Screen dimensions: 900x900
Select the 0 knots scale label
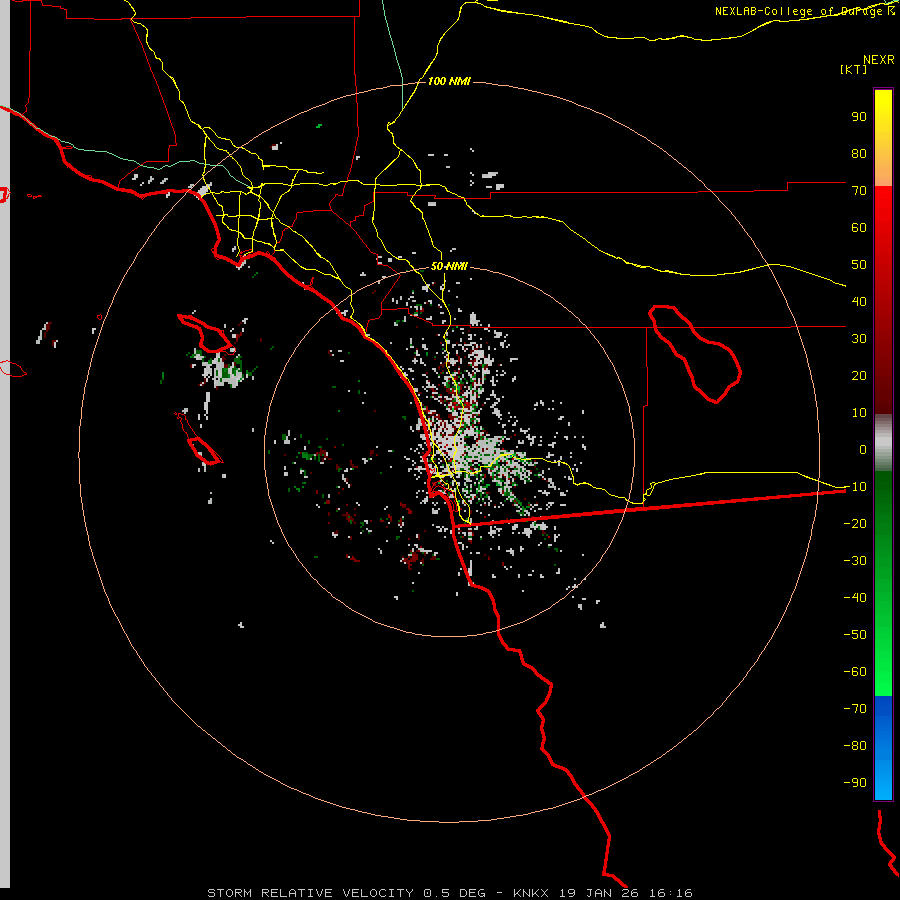tap(863, 450)
